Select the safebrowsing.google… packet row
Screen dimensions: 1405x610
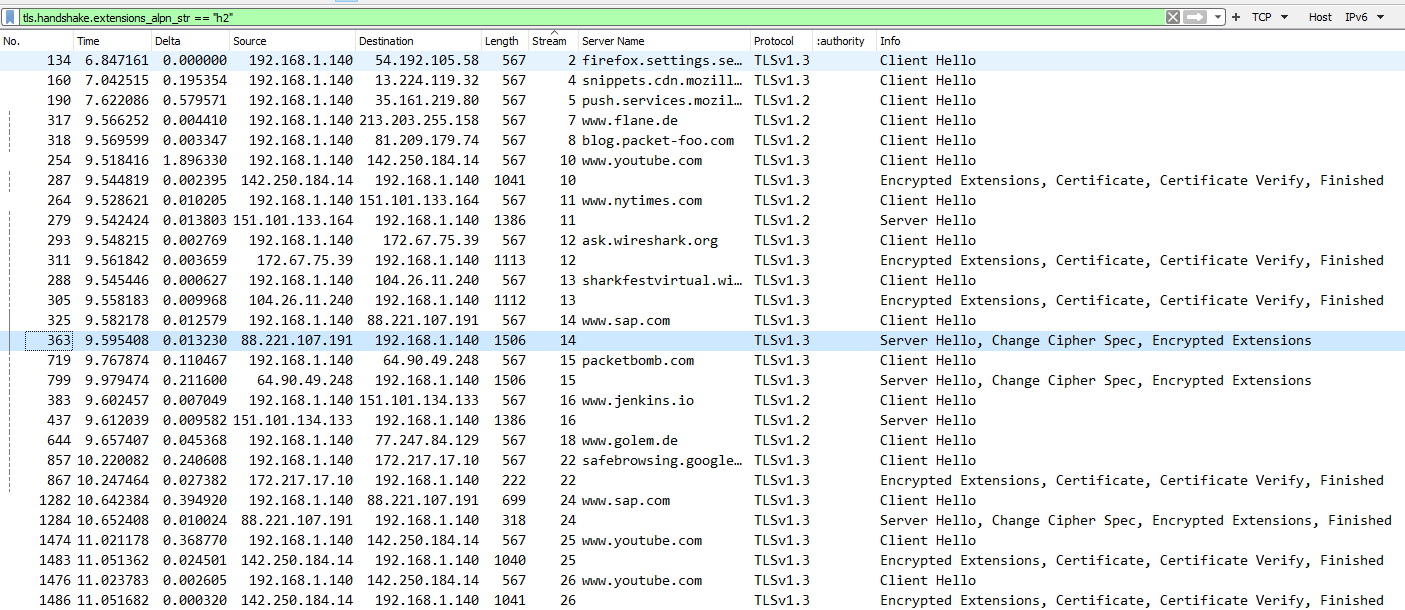point(702,460)
